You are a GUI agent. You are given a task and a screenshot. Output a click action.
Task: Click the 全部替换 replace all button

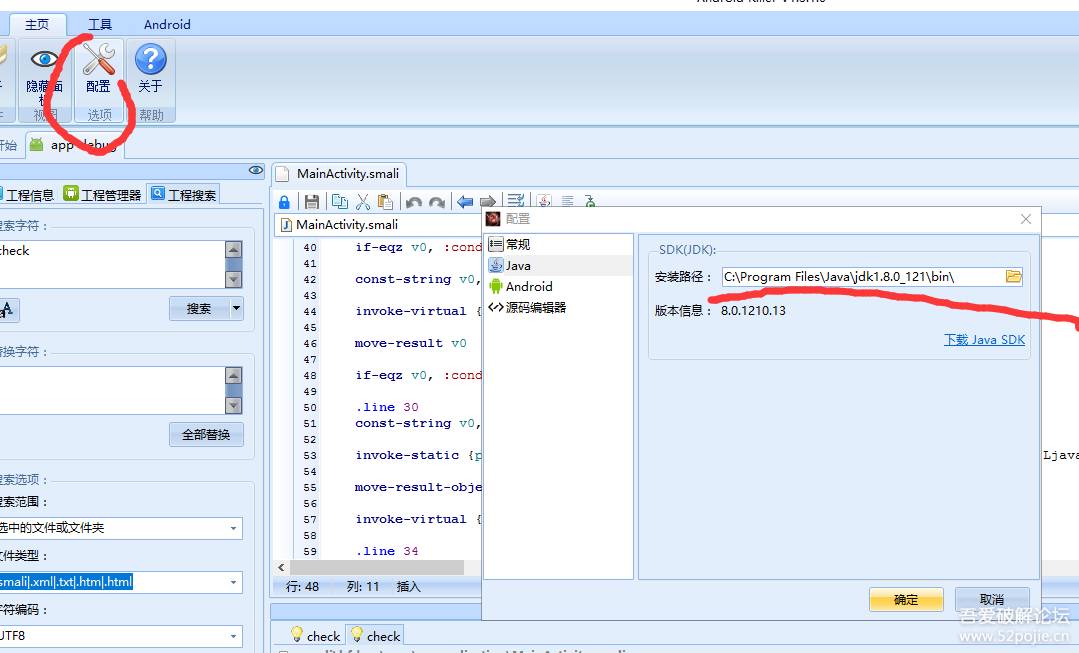[x=206, y=435]
